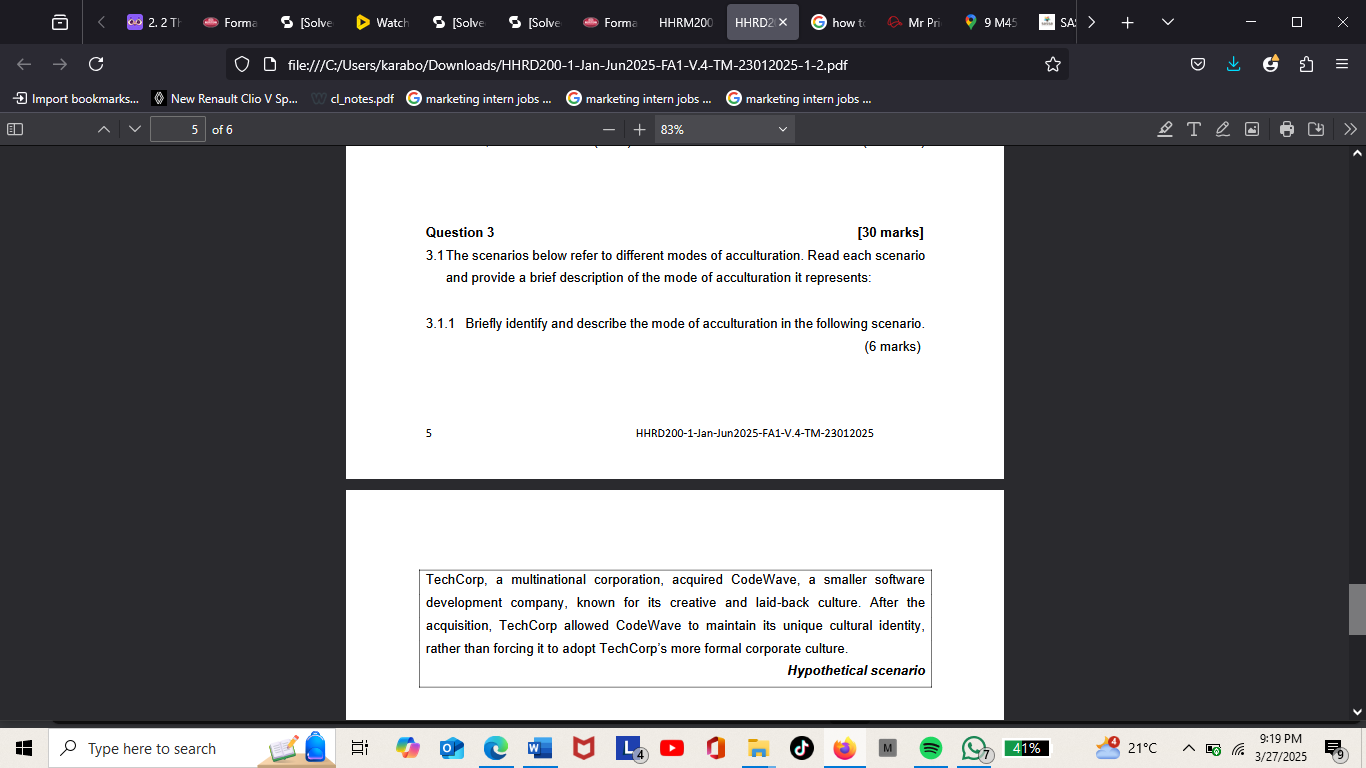The image size is (1366, 768).
Task: Open the Firefox extensions menu
Action: click(x=1306, y=64)
